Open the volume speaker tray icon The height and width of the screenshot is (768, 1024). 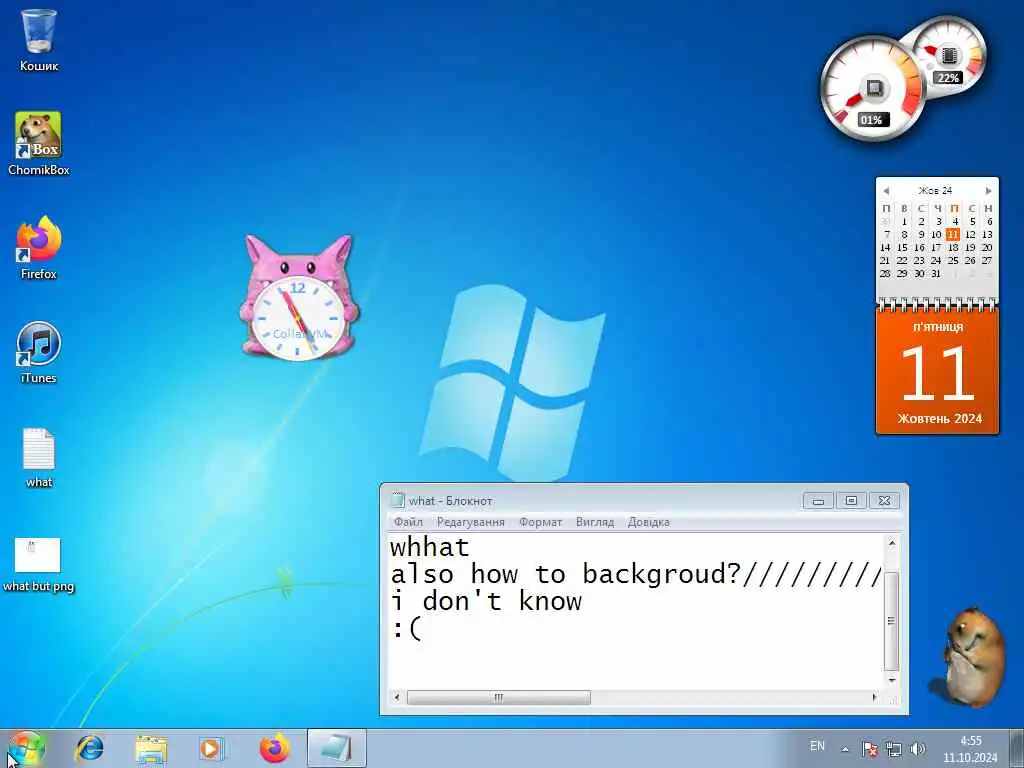coord(918,749)
